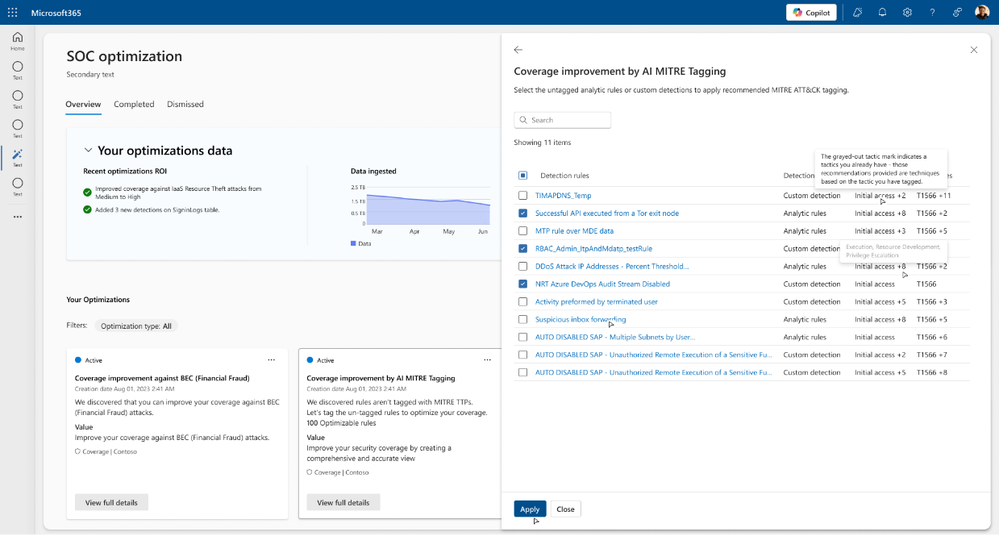The width and height of the screenshot is (999, 535).
Task: Open the settings gear icon
Action: [907, 13]
